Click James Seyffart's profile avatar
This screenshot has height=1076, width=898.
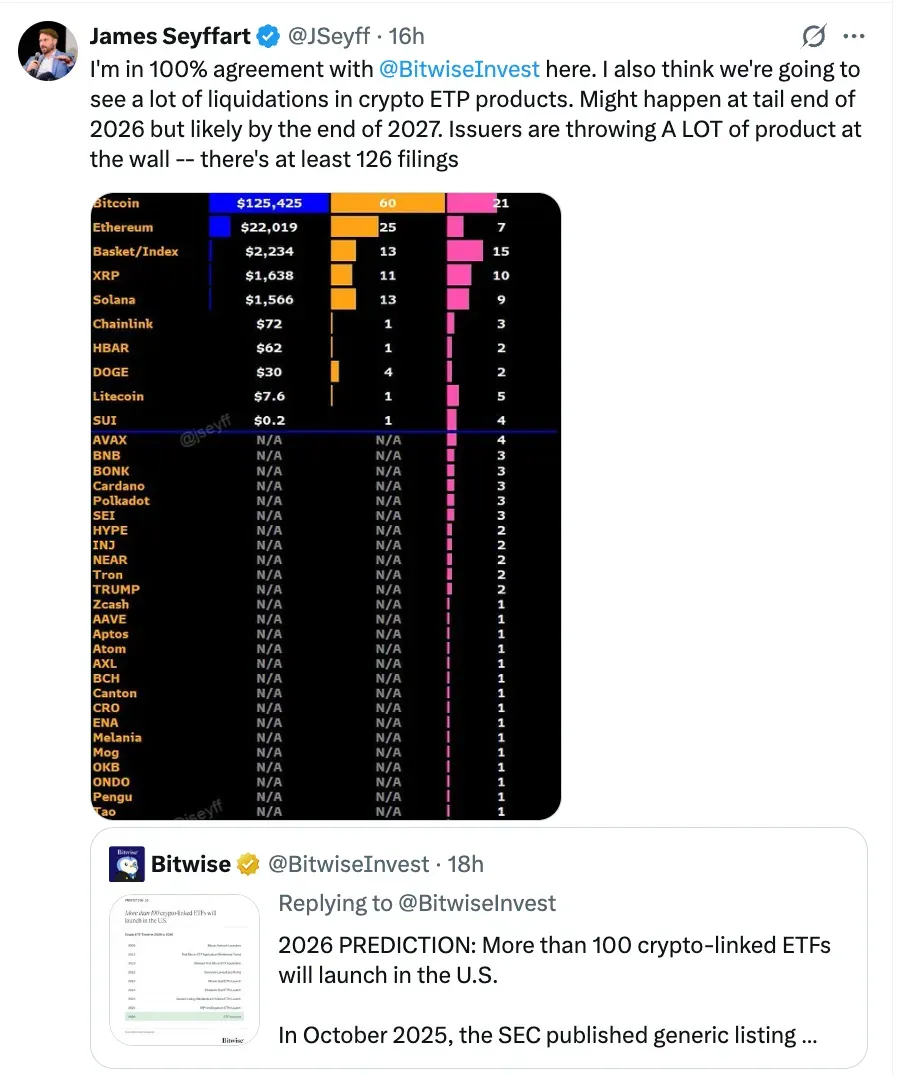(x=47, y=47)
